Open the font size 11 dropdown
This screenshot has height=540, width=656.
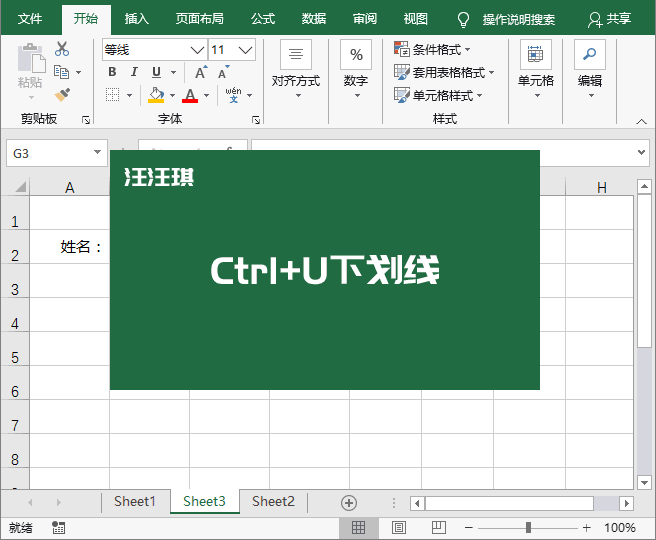coord(246,50)
